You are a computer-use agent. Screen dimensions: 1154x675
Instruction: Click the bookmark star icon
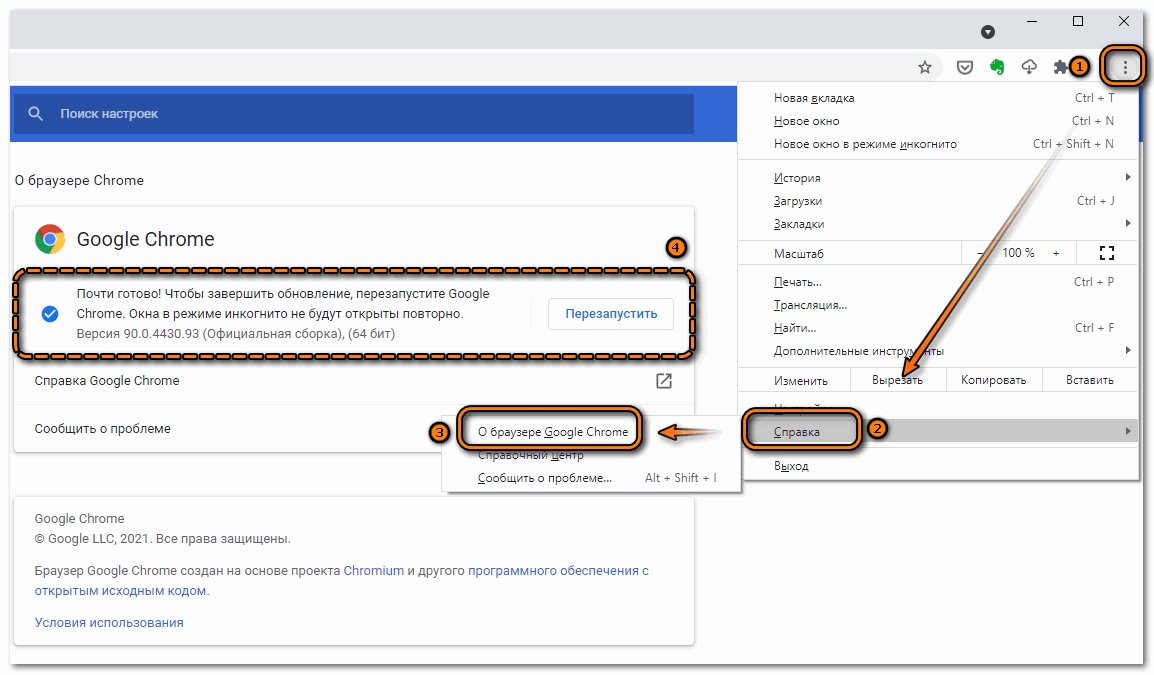coord(925,68)
